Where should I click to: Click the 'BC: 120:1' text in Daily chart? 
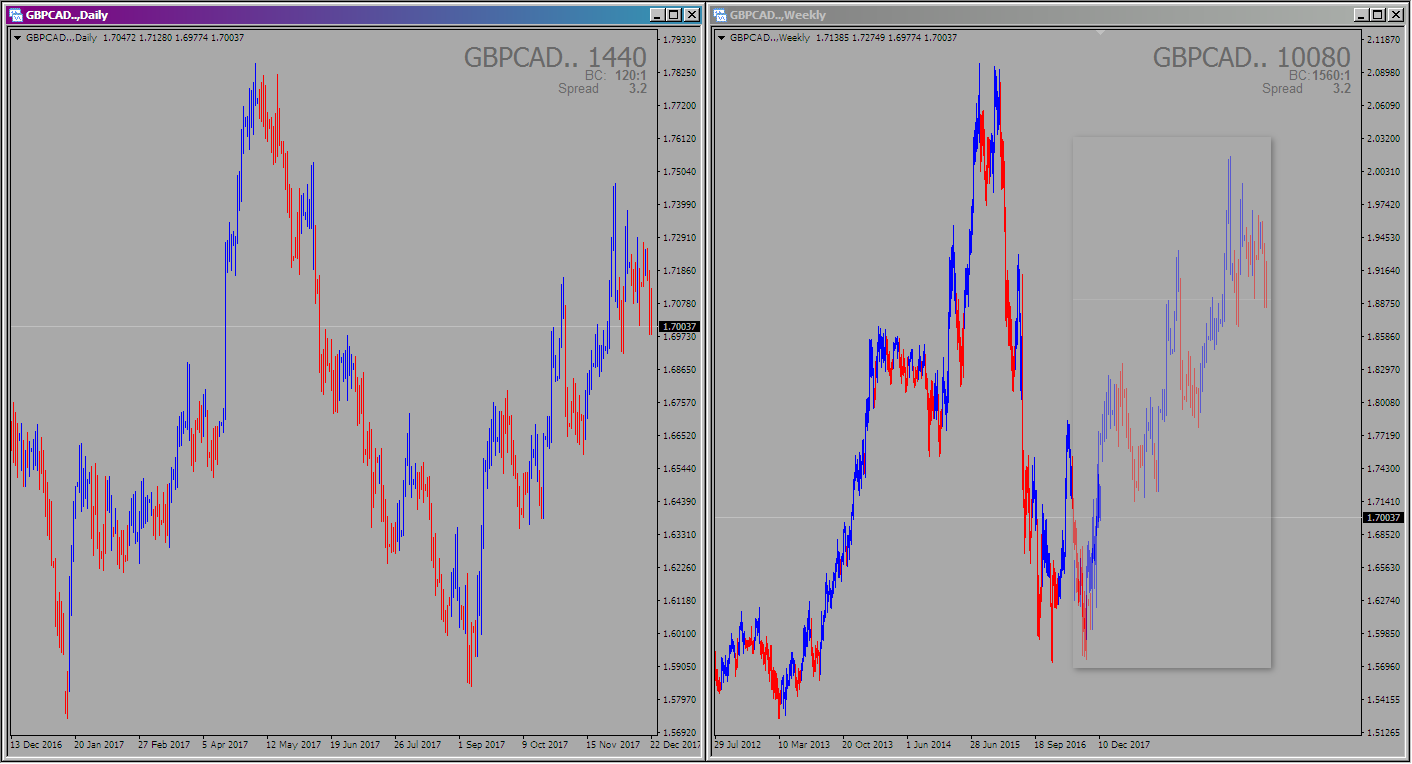coord(616,75)
